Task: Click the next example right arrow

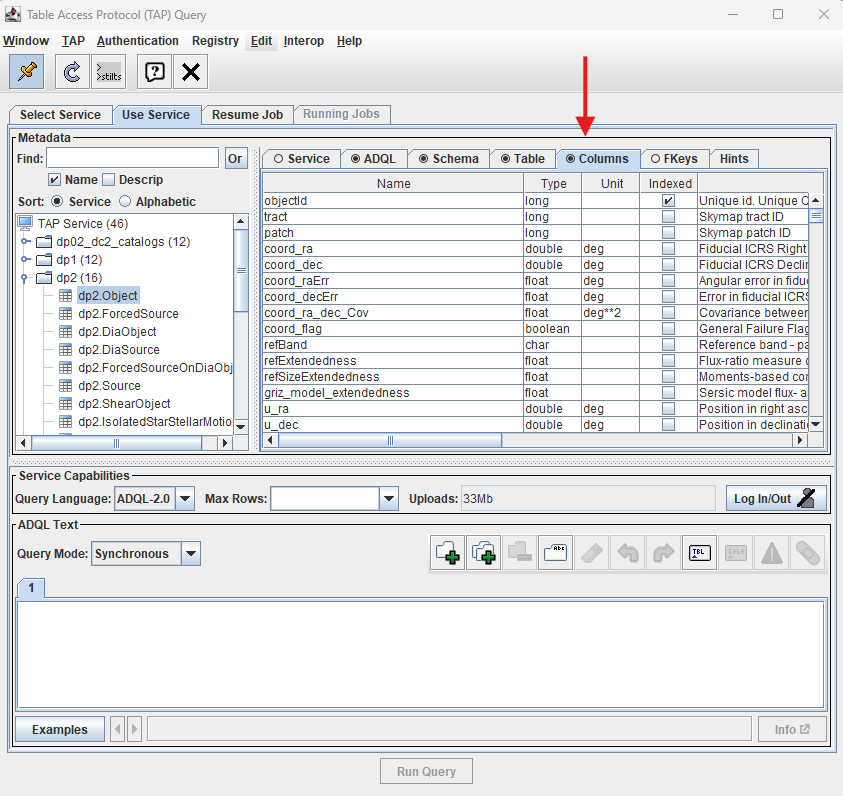Action: (x=135, y=729)
